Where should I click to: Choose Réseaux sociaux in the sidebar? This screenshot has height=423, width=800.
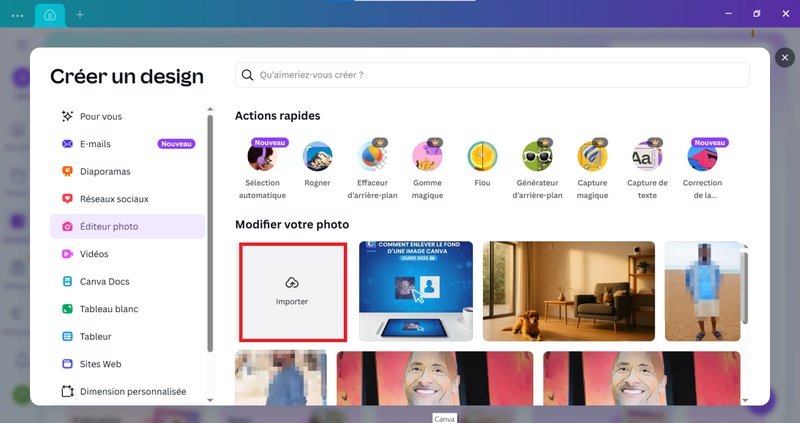point(128,199)
